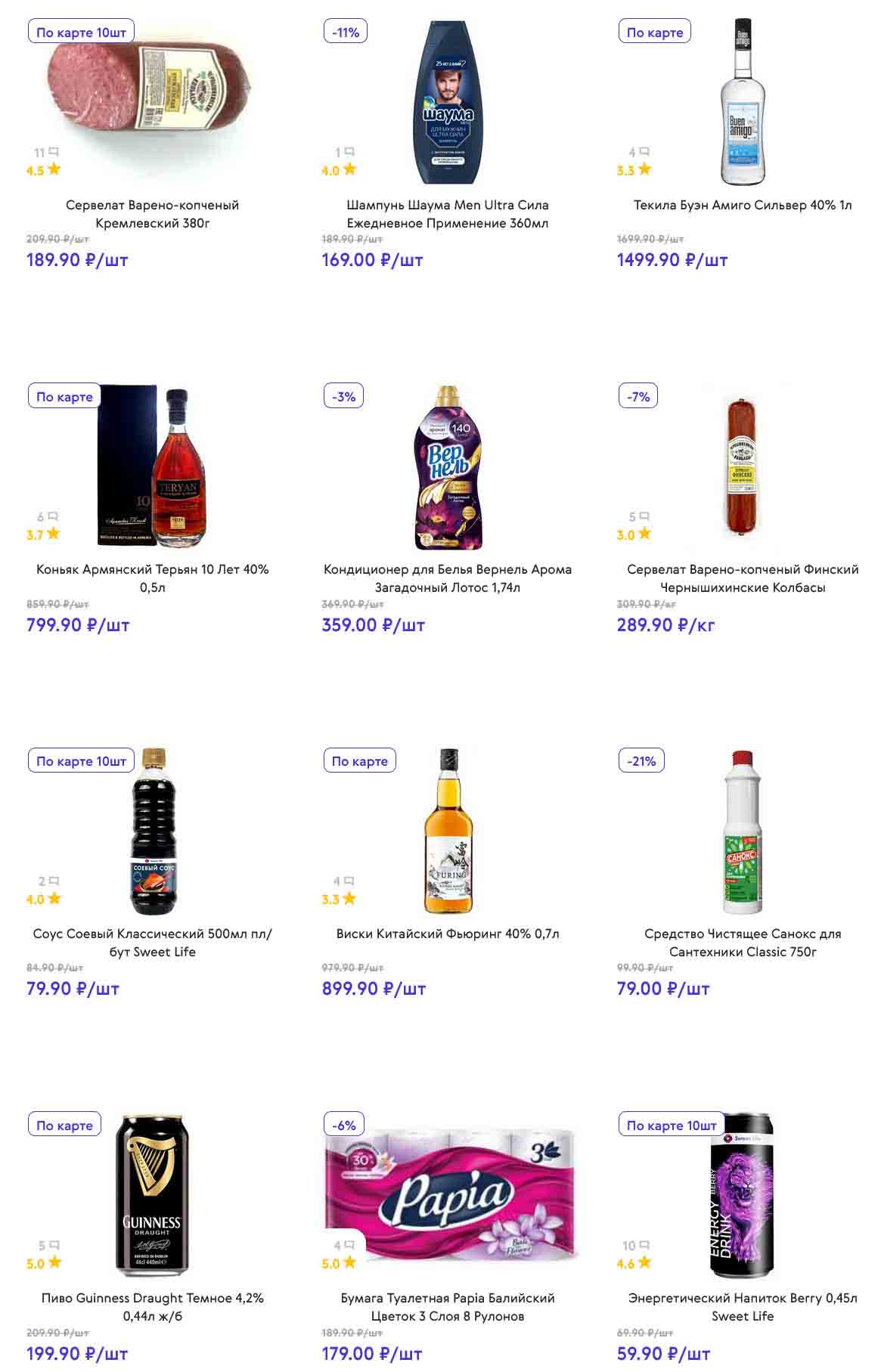Image resolution: width=878 pixels, height=1372 pixels.
Task: Click the 899.90 ₽ price of Фьюринг whisky
Action: [374, 989]
